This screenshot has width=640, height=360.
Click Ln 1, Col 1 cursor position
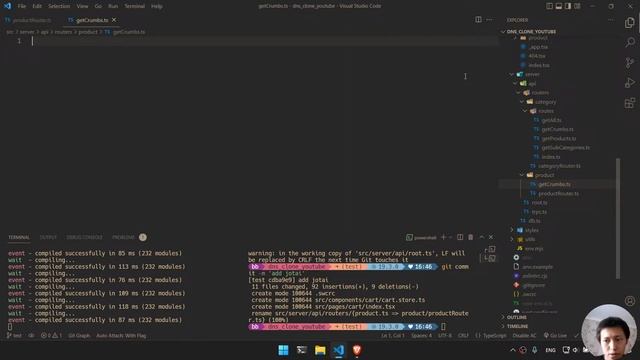click(x=393, y=336)
